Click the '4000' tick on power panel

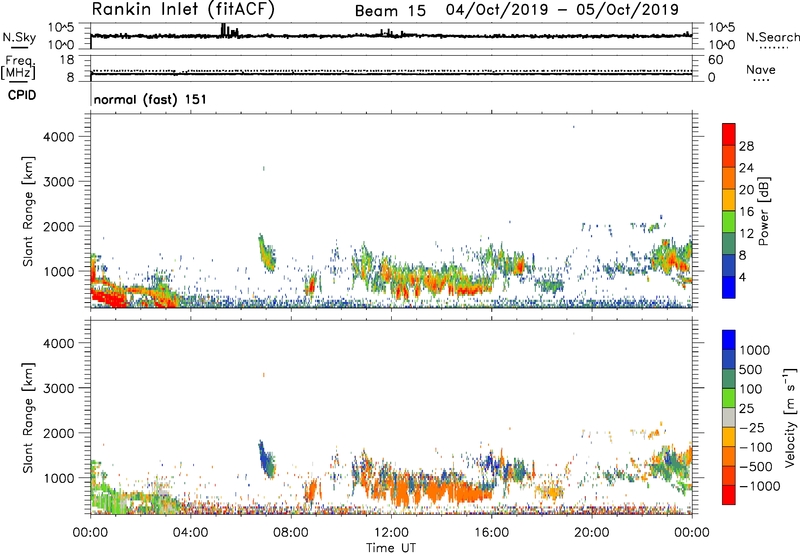click(x=59, y=137)
